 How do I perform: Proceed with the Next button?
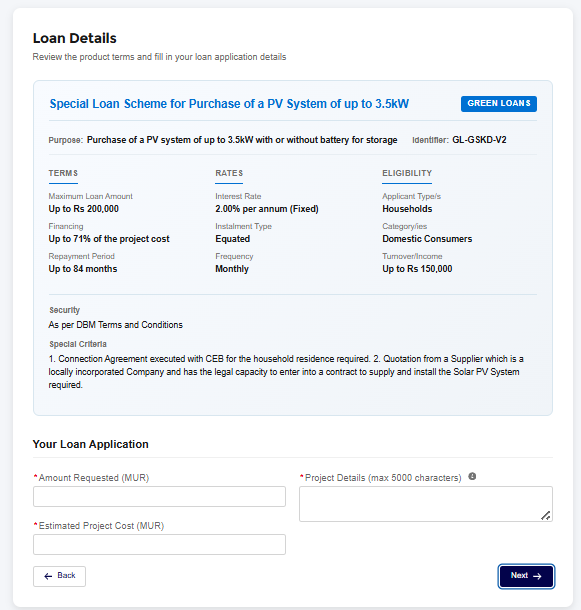526,576
